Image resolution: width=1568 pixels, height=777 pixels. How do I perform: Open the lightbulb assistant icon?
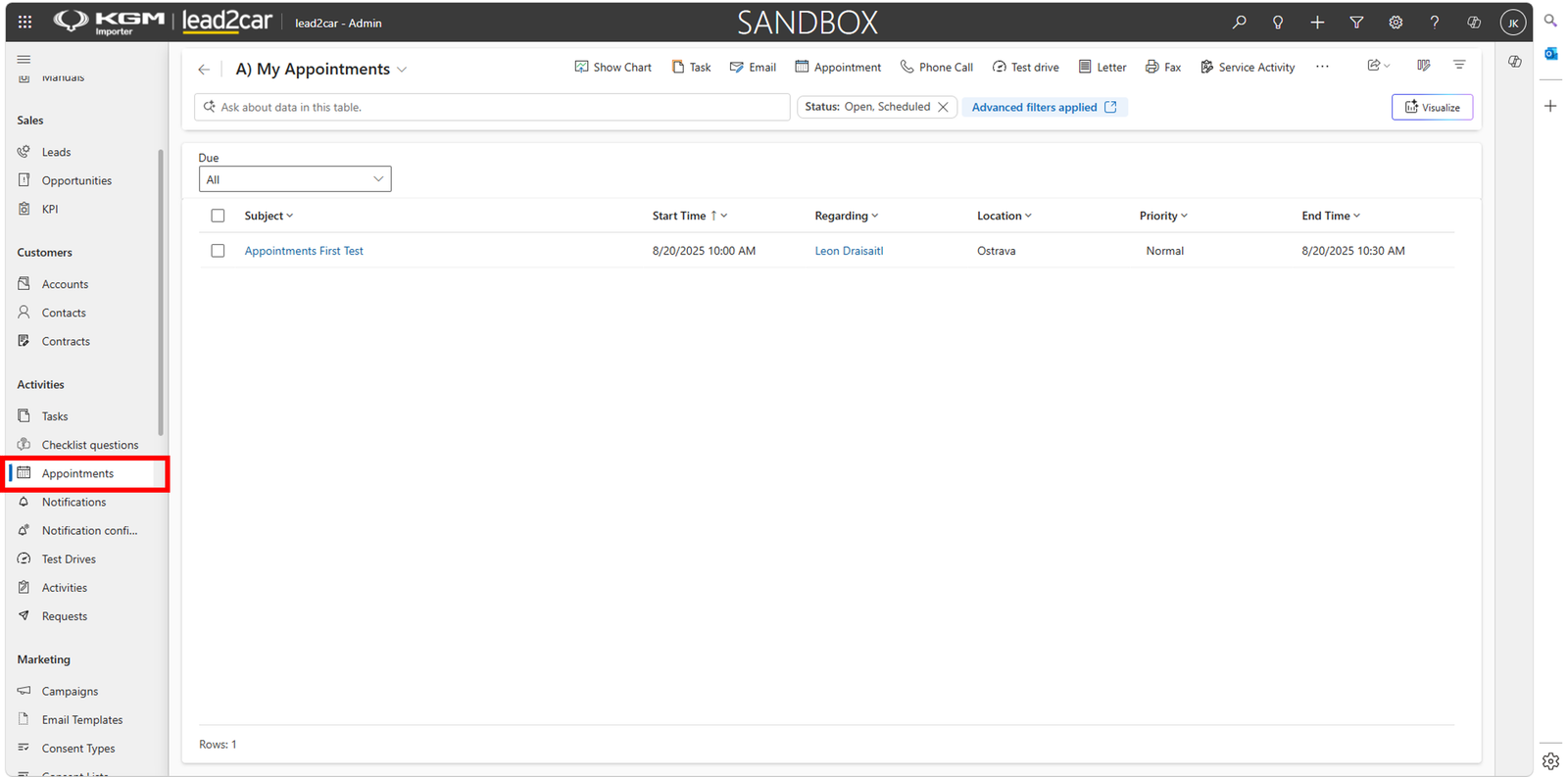pyautogui.click(x=1278, y=22)
